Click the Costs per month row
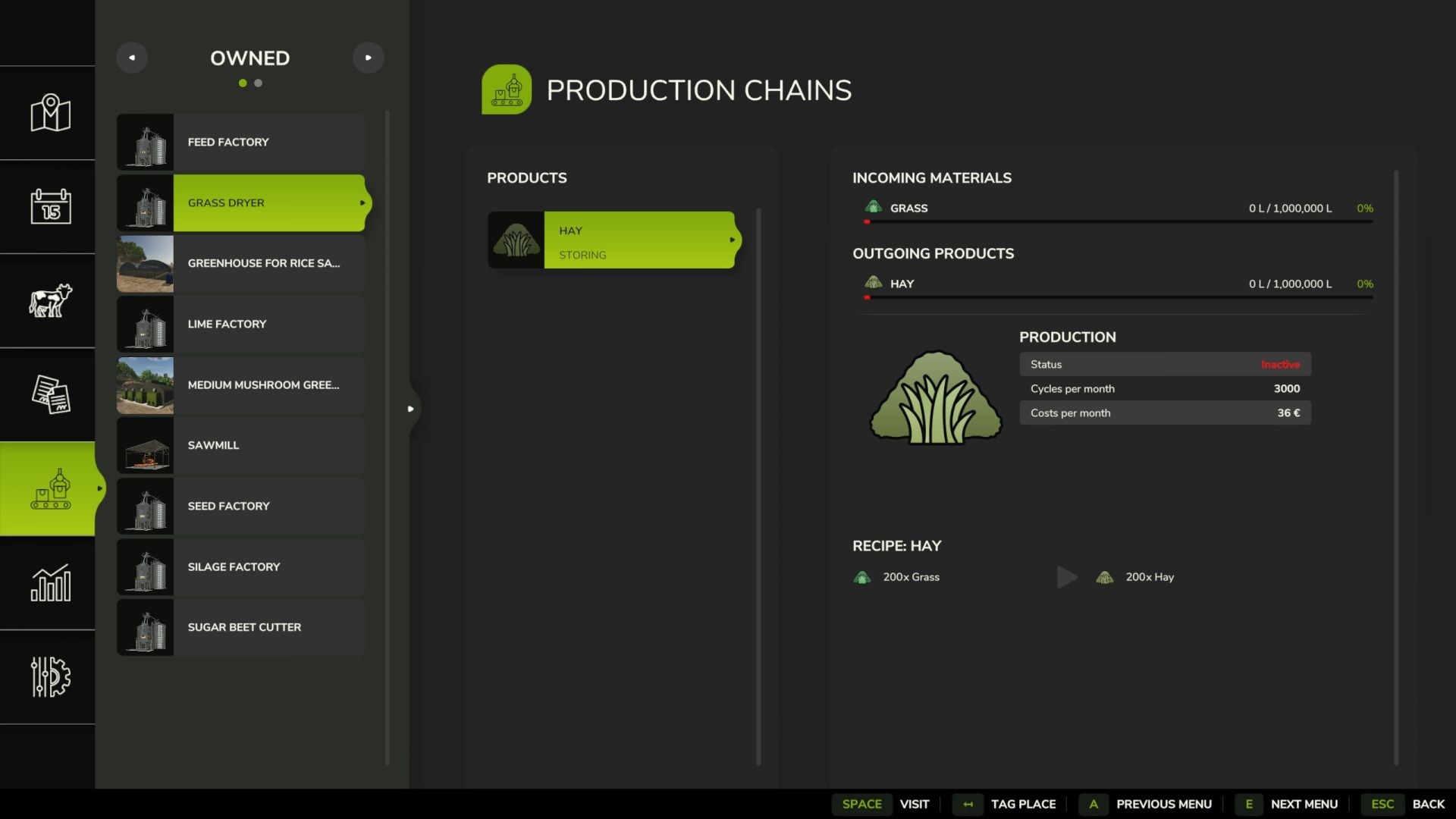 (x=1165, y=413)
